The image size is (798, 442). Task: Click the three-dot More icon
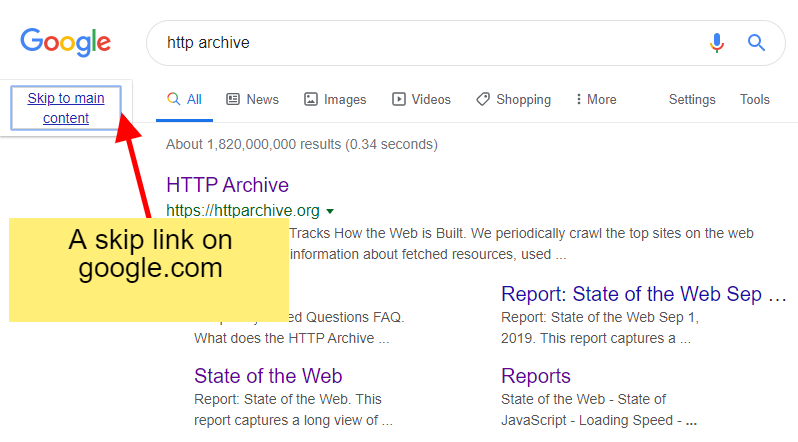[579, 99]
